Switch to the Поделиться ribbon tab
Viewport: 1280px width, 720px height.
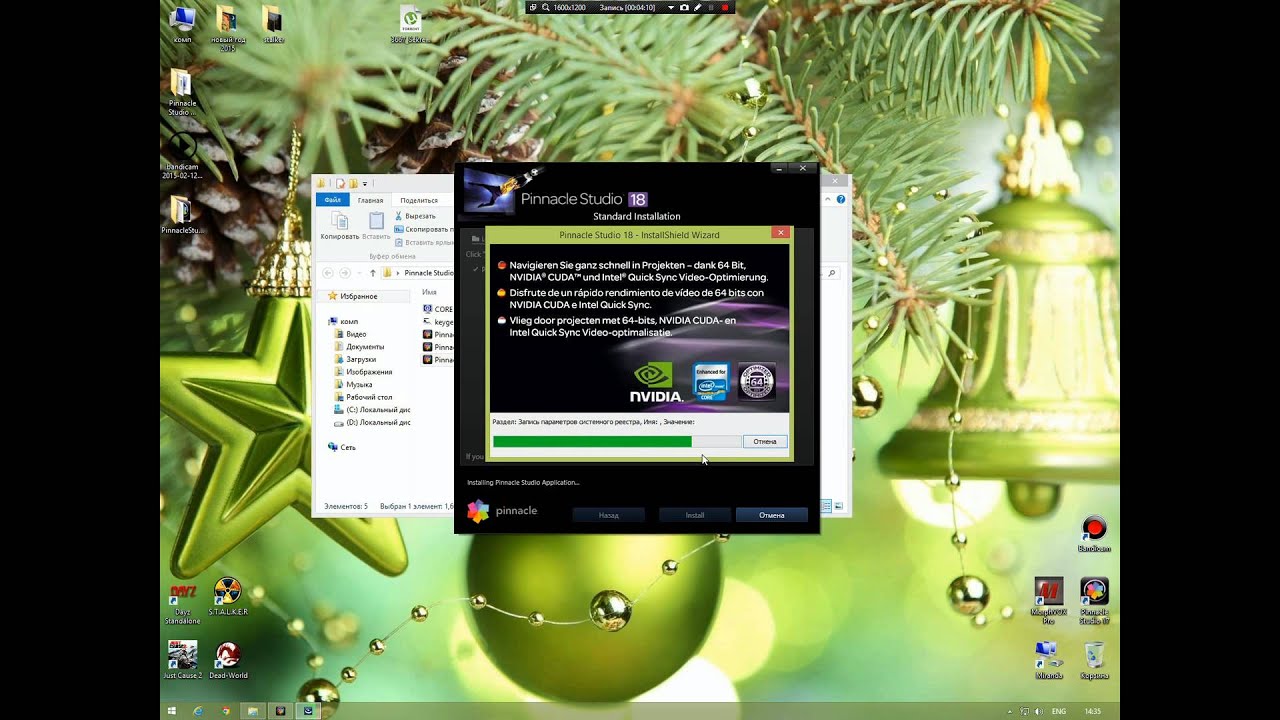419,200
